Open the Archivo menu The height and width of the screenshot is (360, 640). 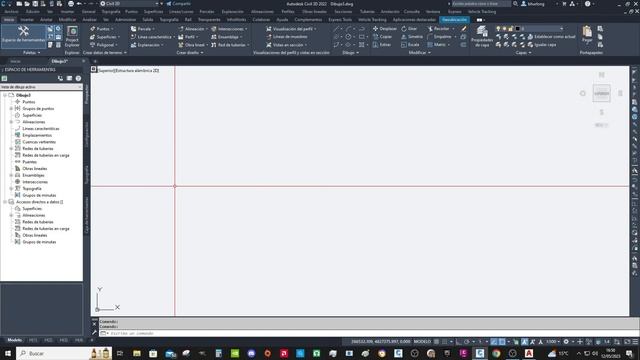[x=11, y=12]
